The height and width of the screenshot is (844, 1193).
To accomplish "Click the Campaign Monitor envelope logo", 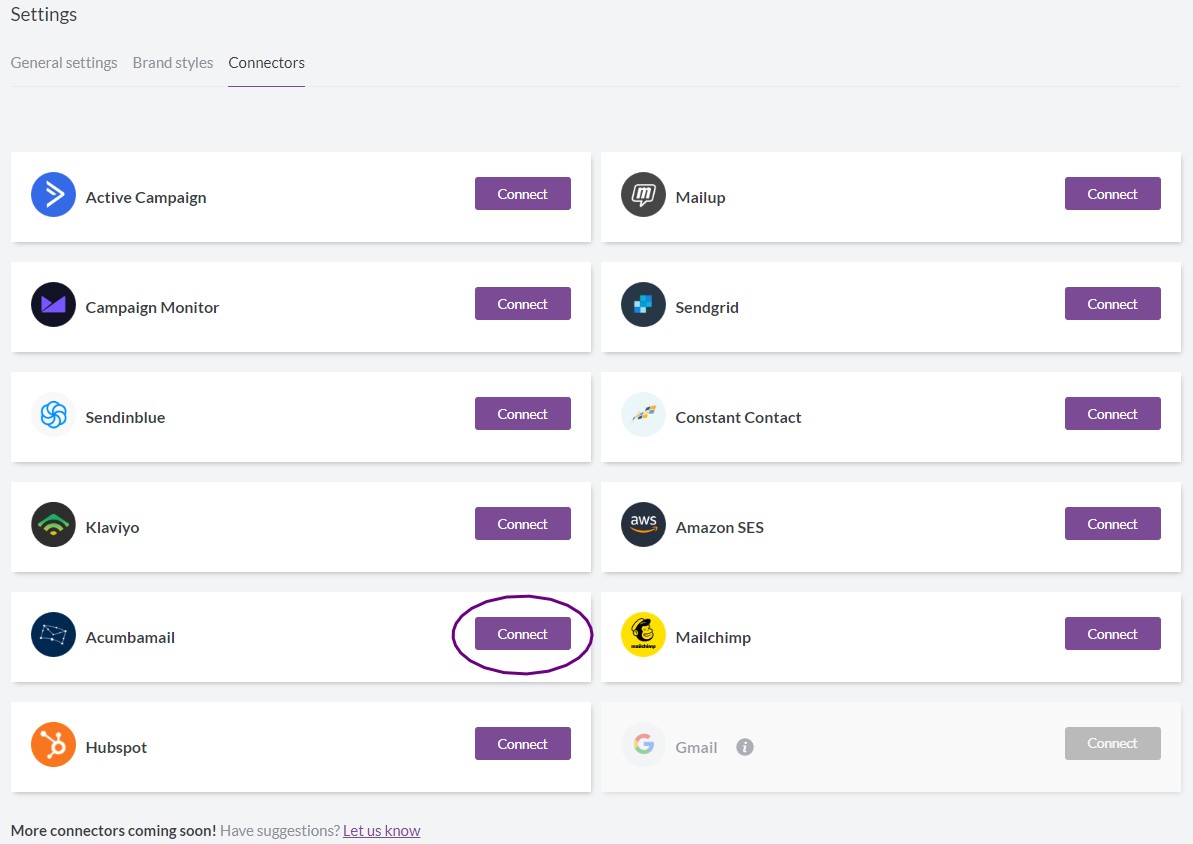I will [x=53, y=304].
